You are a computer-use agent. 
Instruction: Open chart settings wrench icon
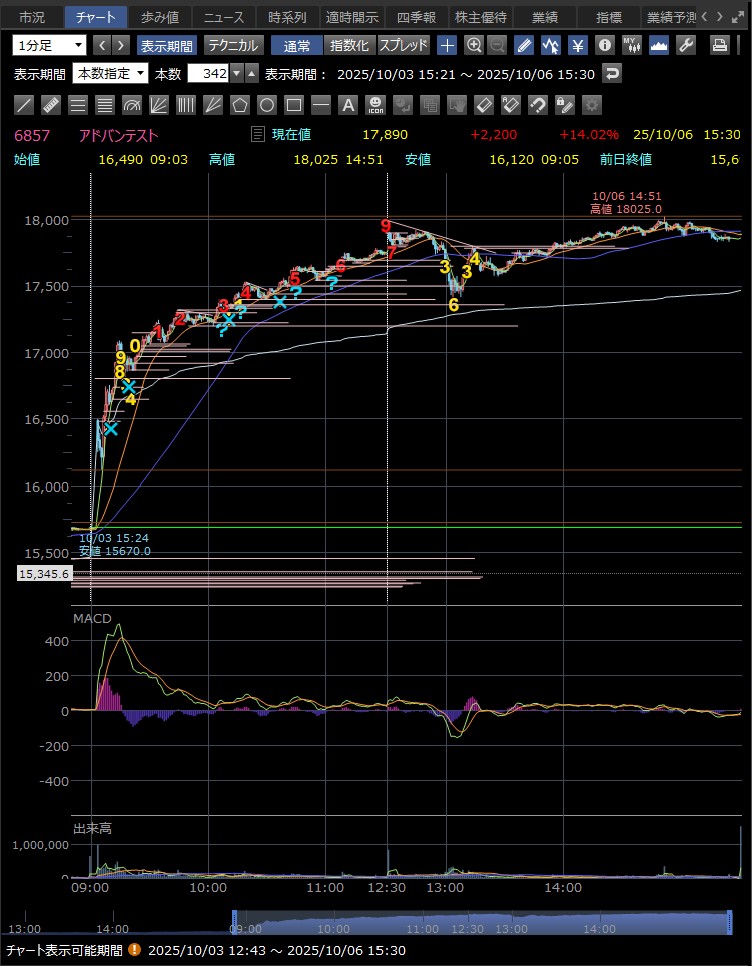point(686,45)
